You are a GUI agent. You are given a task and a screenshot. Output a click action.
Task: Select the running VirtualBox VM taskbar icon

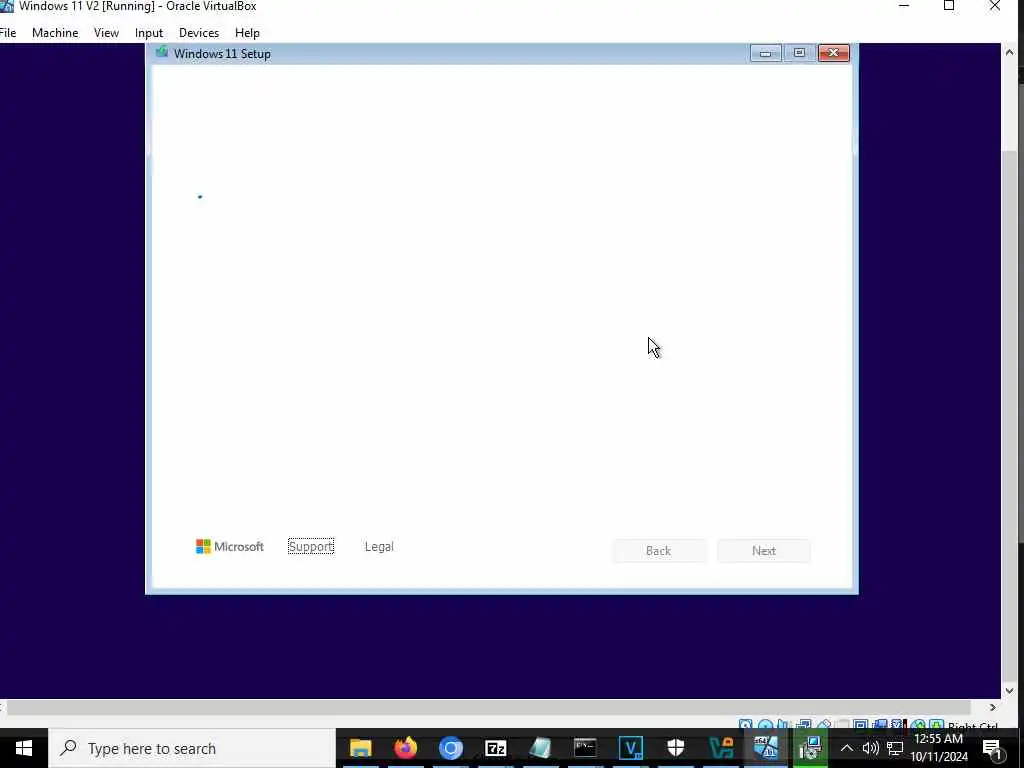pyautogui.click(x=766, y=748)
